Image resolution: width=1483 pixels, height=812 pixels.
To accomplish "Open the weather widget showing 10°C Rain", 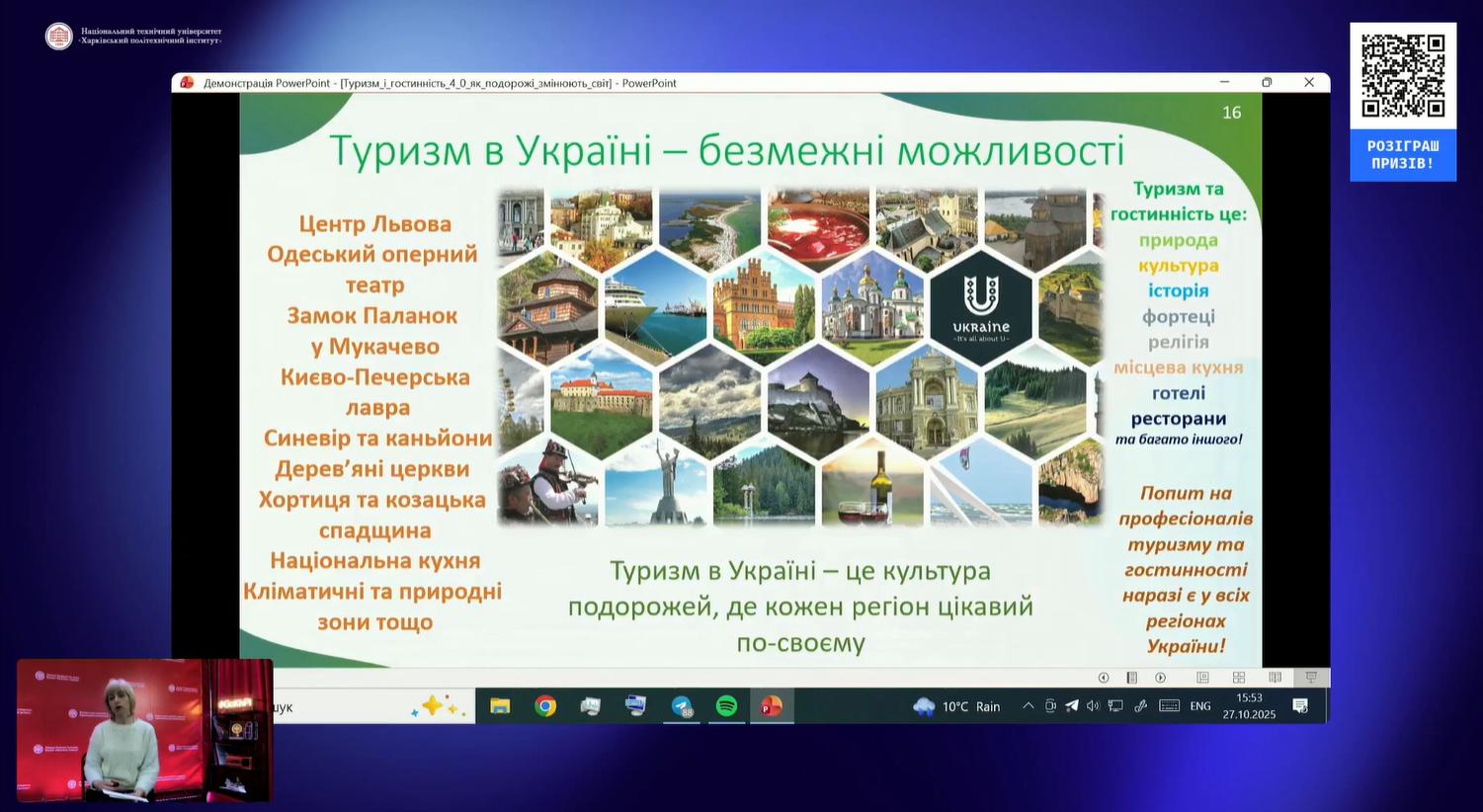I will coord(956,706).
